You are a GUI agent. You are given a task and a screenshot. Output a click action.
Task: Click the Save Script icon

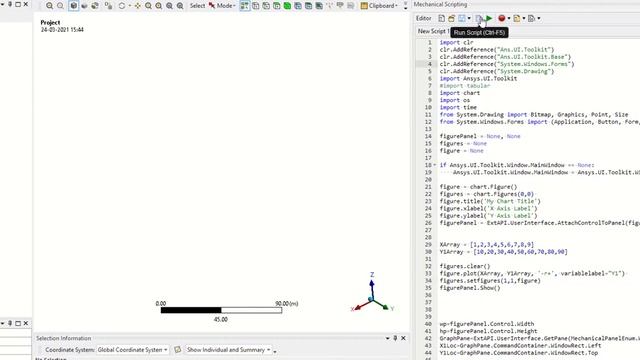tap(462, 18)
